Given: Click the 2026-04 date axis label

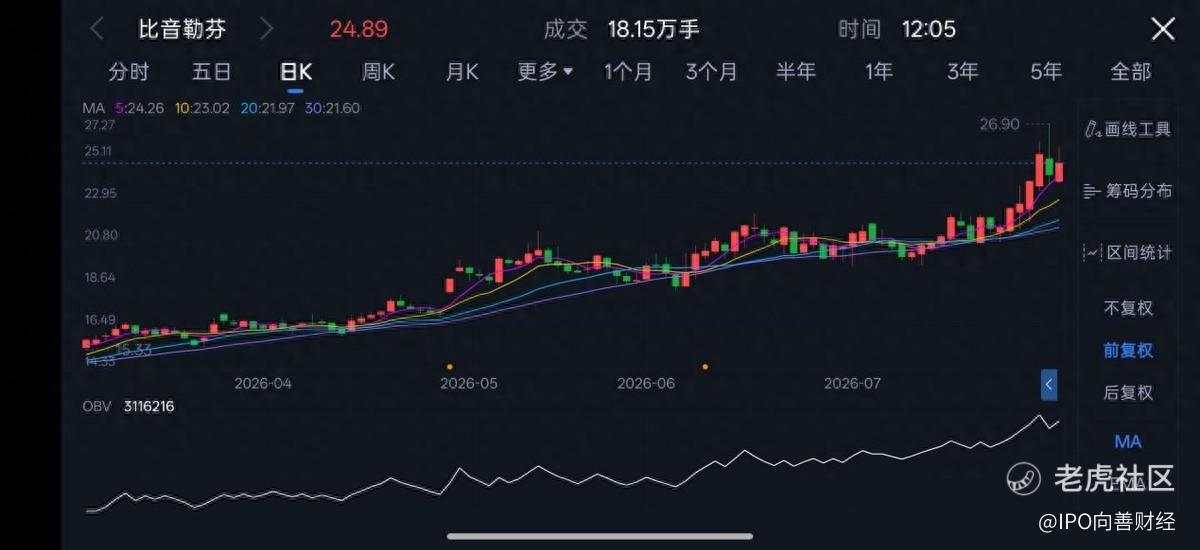Looking at the screenshot, I should (263, 383).
